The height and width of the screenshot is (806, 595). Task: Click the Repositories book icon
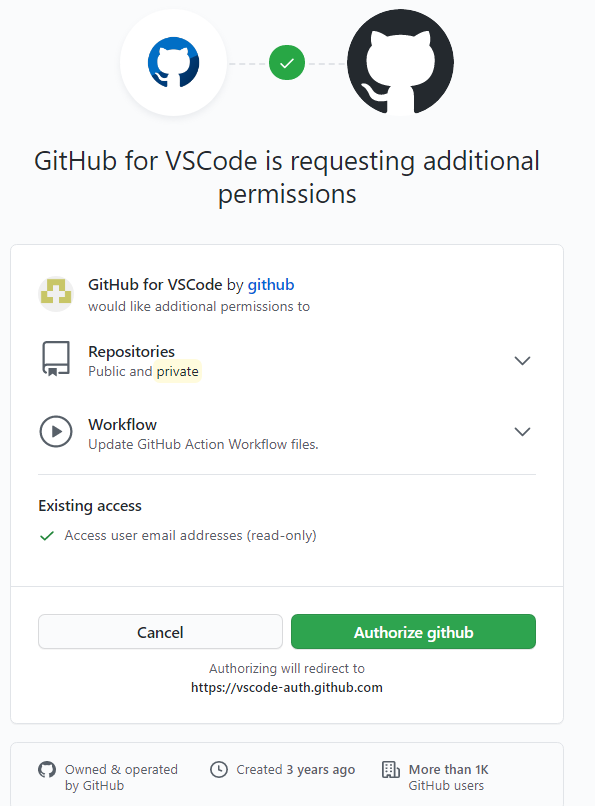[55, 359]
